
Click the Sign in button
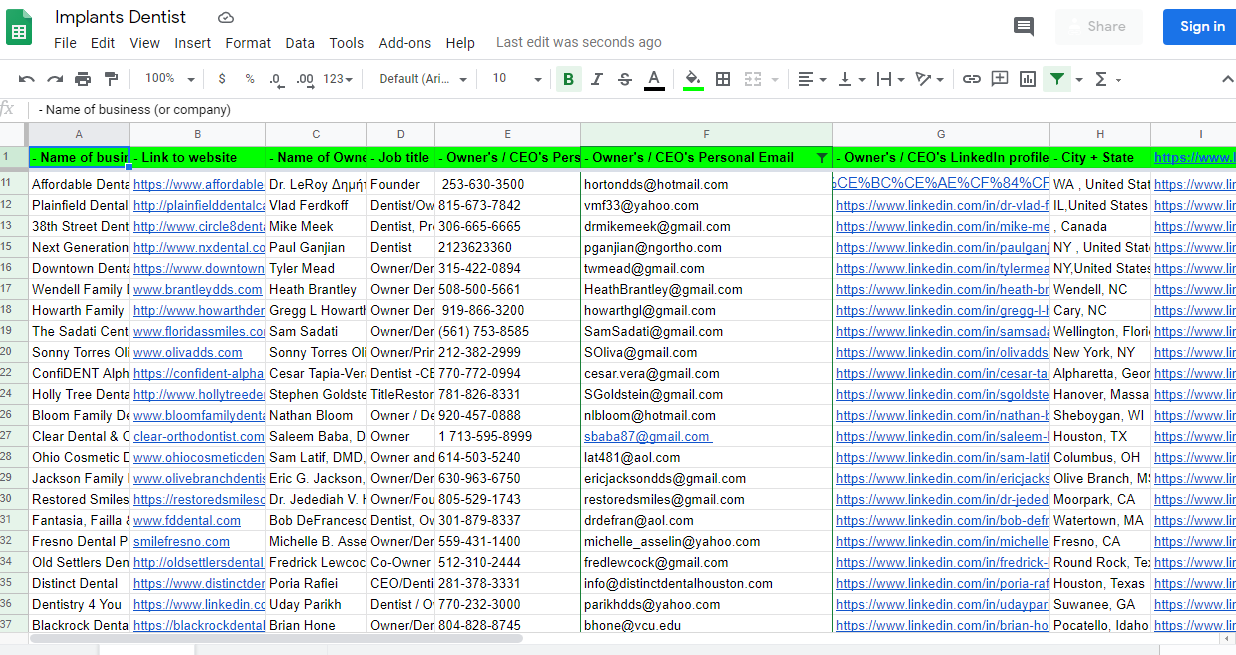click(1201, 27)
